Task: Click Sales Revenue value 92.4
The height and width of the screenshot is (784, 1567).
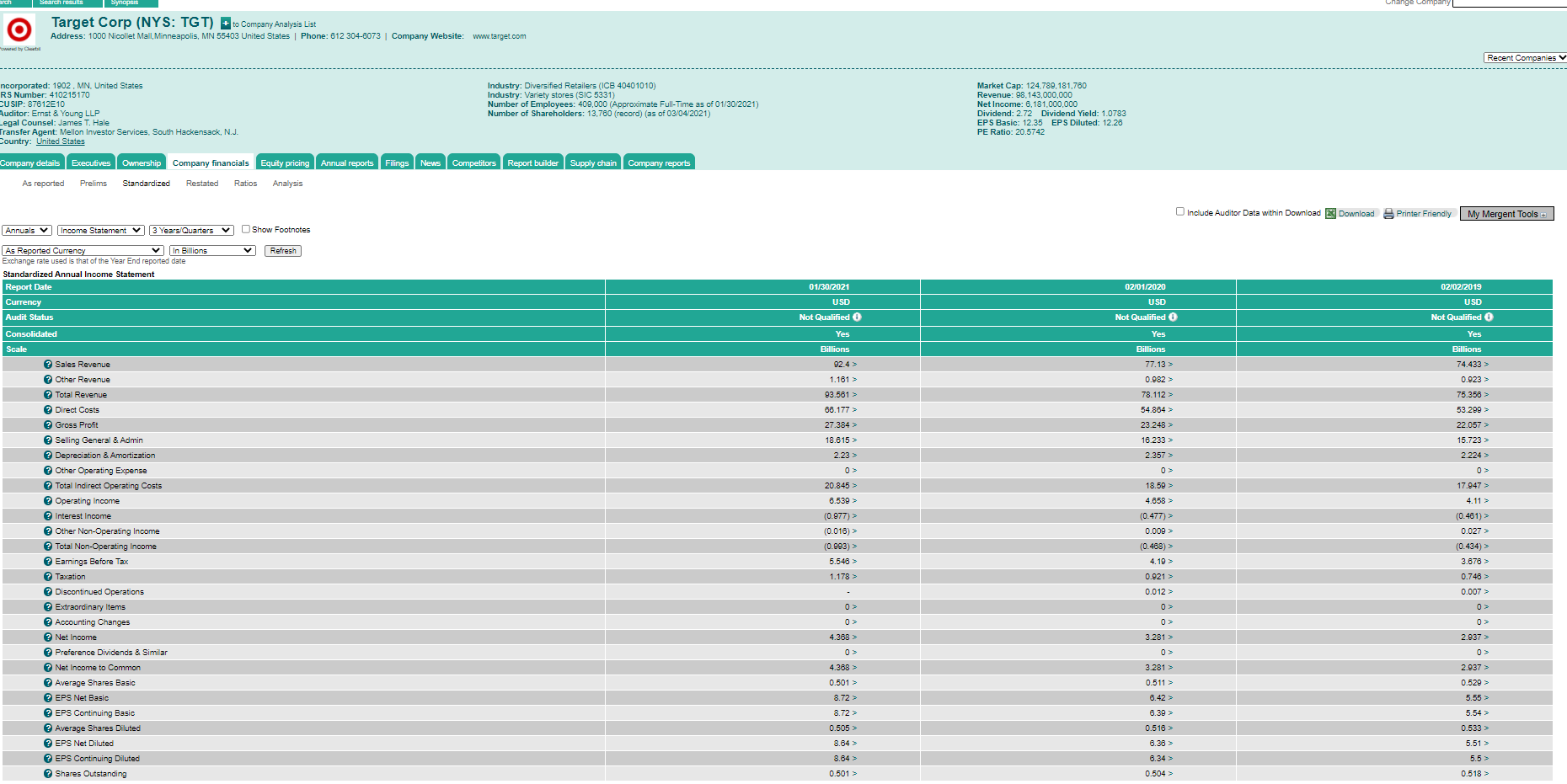Action: (x=842, y=365)
